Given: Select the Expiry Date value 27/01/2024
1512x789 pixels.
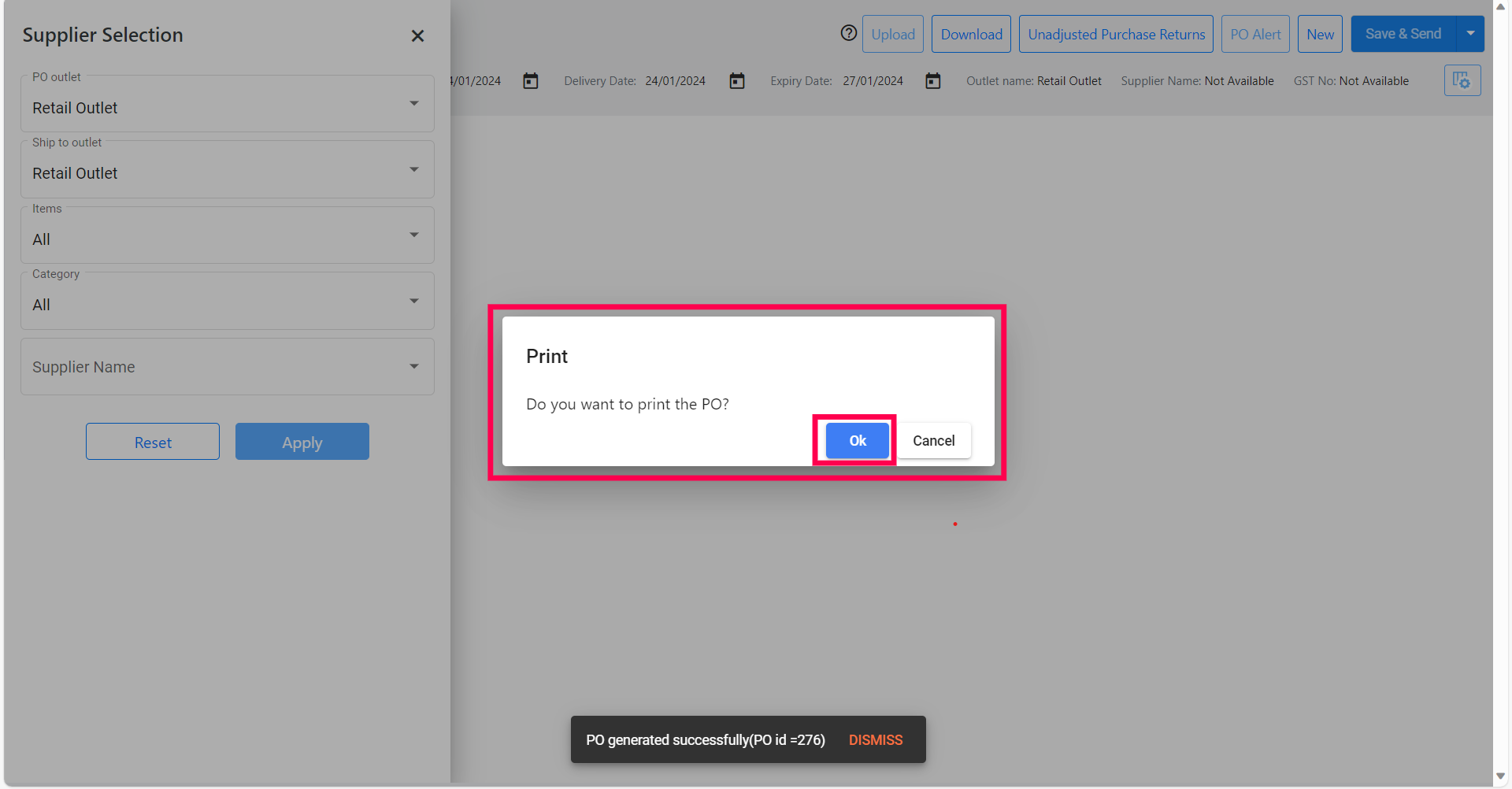Looking at the screenshot, I should pos(873,81).
